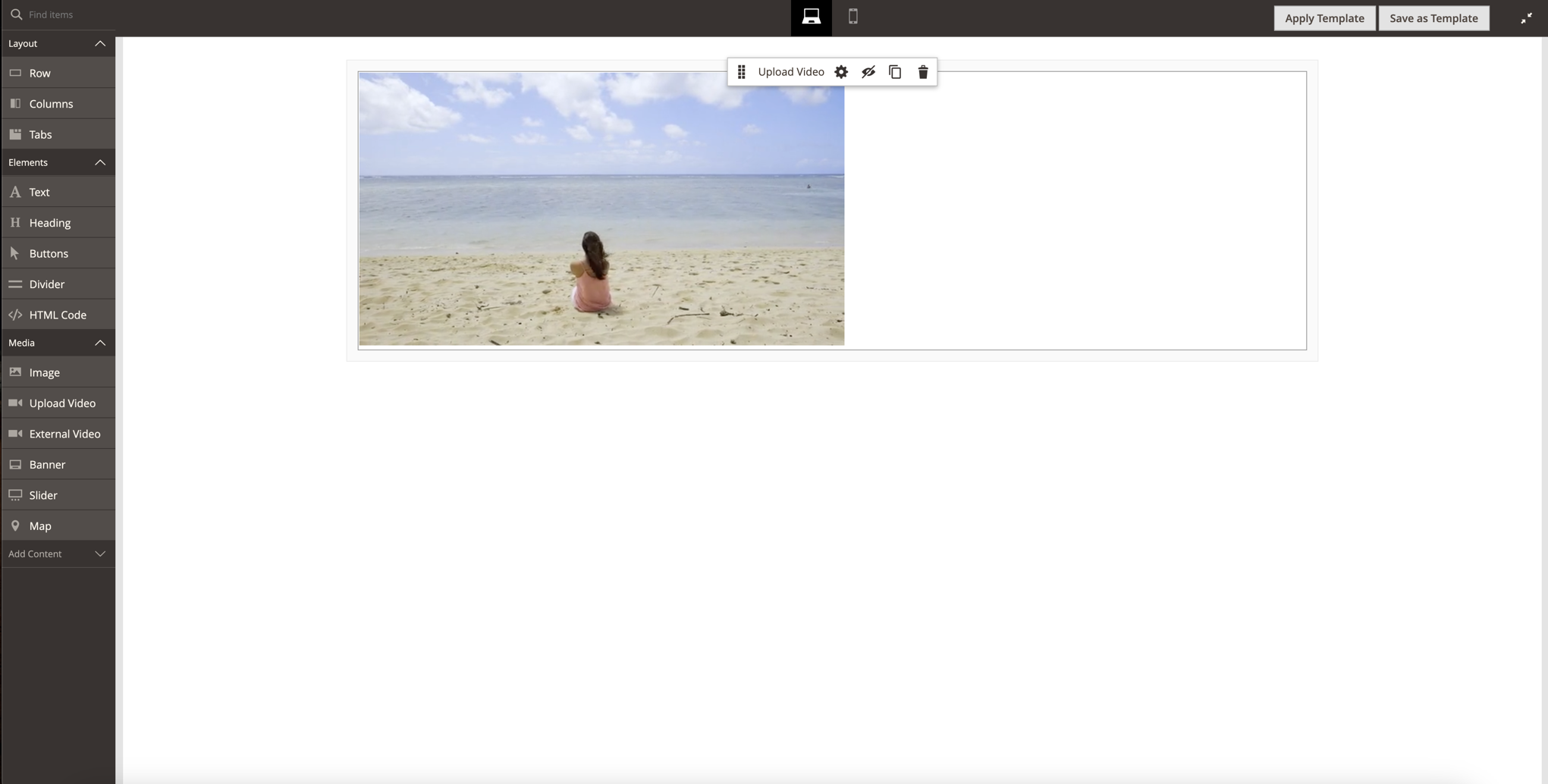The width and height of the screenshot is (1548, 784).
Task: Click Apply Template button
Action: [x=1323, y=18]
